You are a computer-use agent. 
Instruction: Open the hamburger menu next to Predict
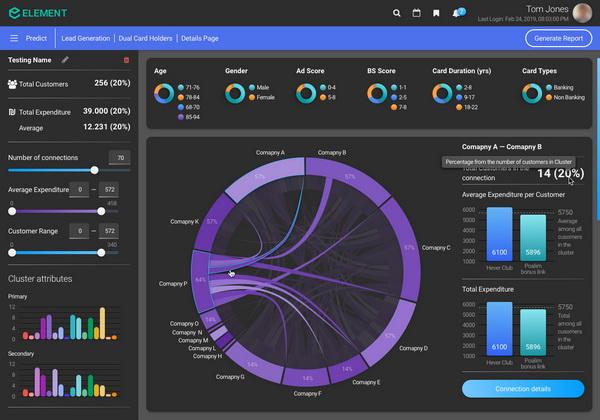pos(14,38)
